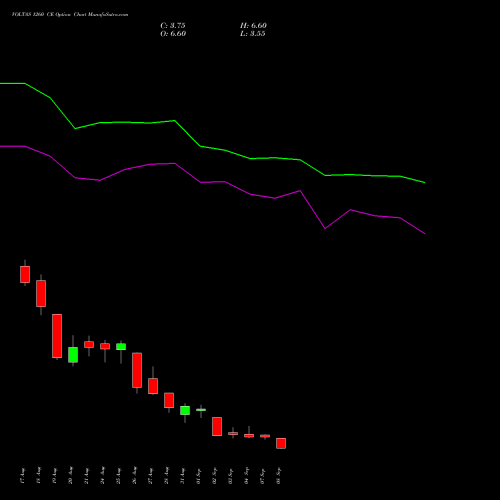Click the low value 'L: 3.55'
The width and height of the screenshot is (500, 500).
[253, 34]
